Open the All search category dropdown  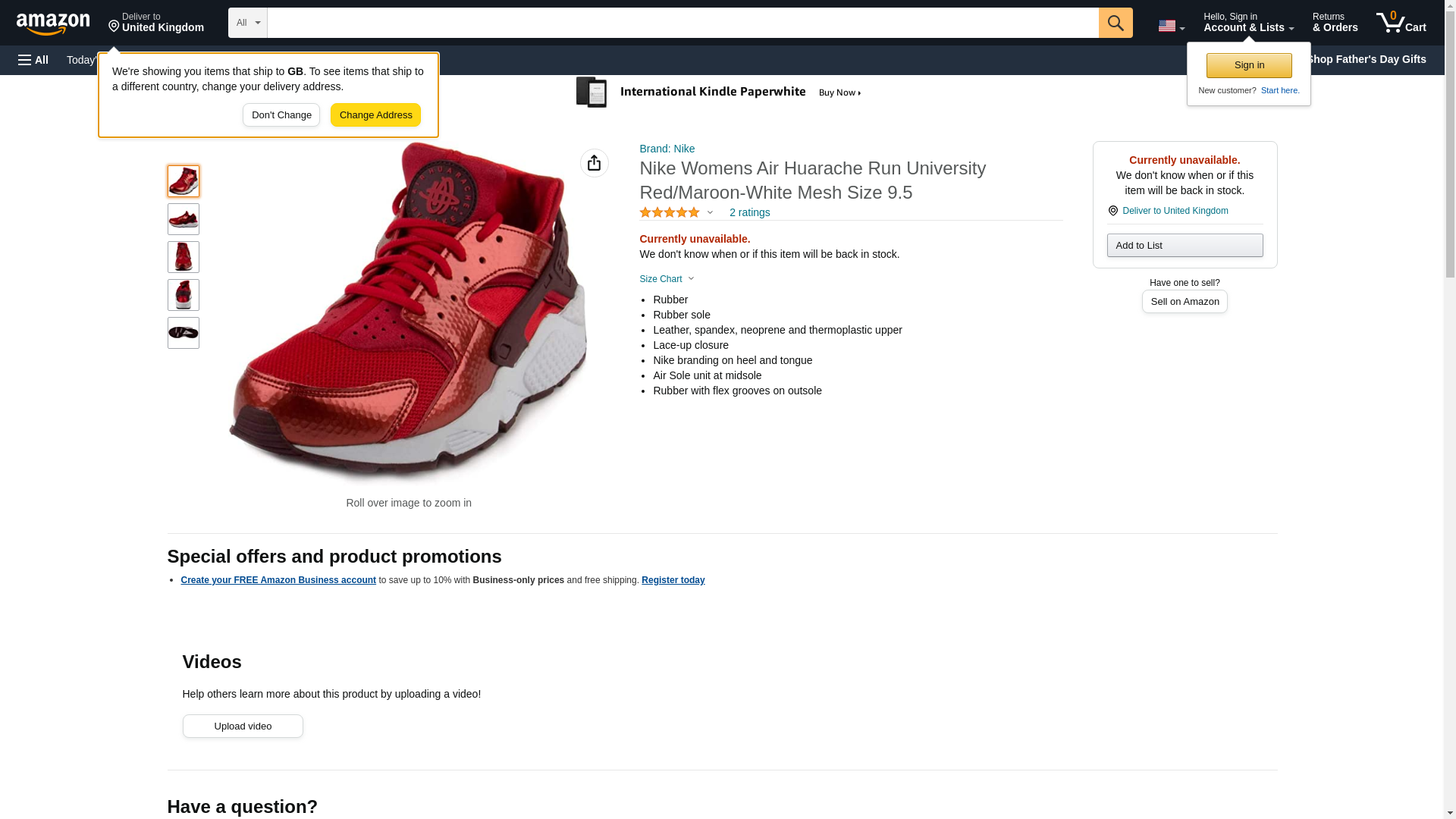pyautogui.click(x=247, y=23)
